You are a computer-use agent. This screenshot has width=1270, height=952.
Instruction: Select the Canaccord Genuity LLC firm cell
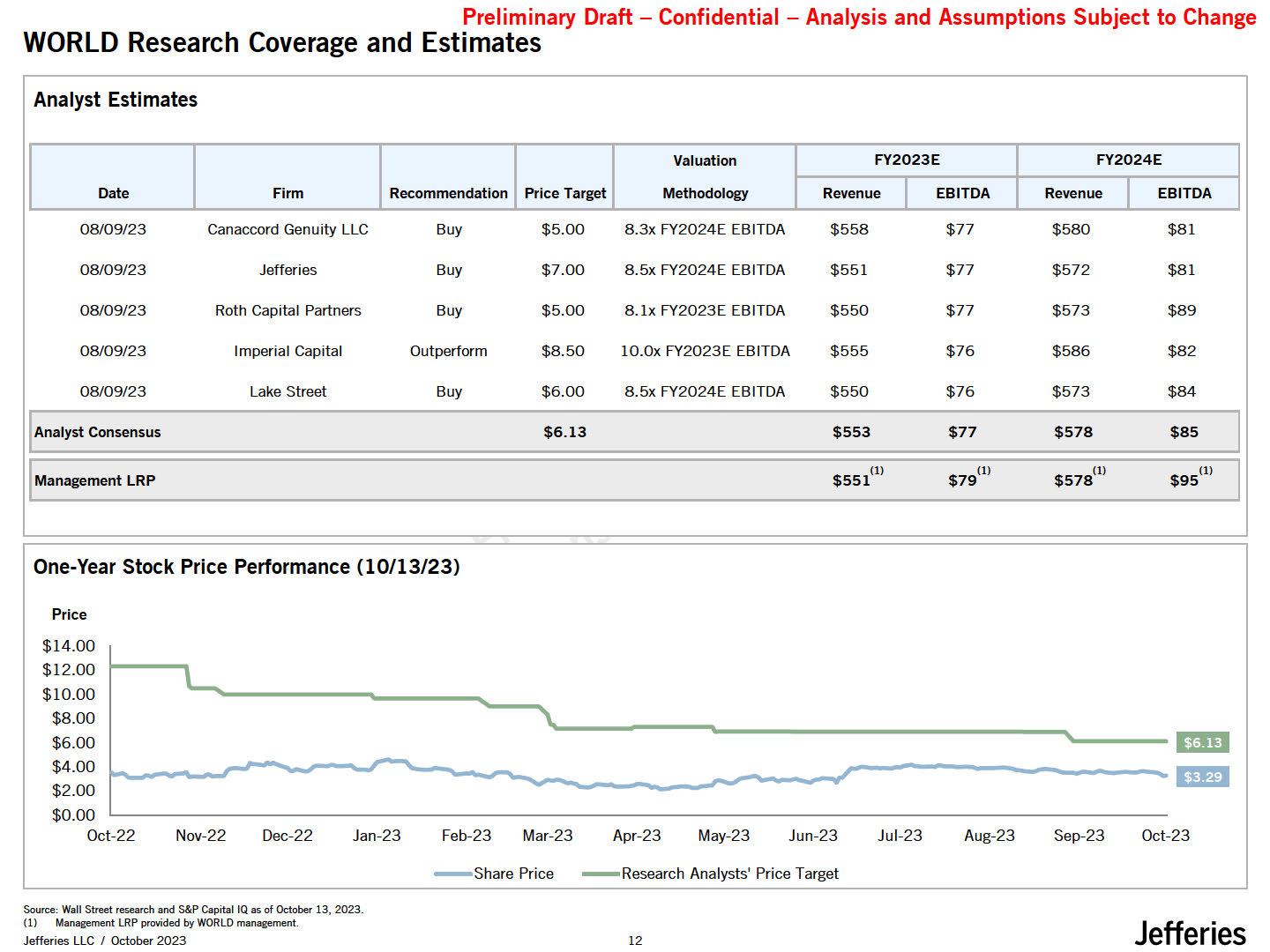[288, 229]
